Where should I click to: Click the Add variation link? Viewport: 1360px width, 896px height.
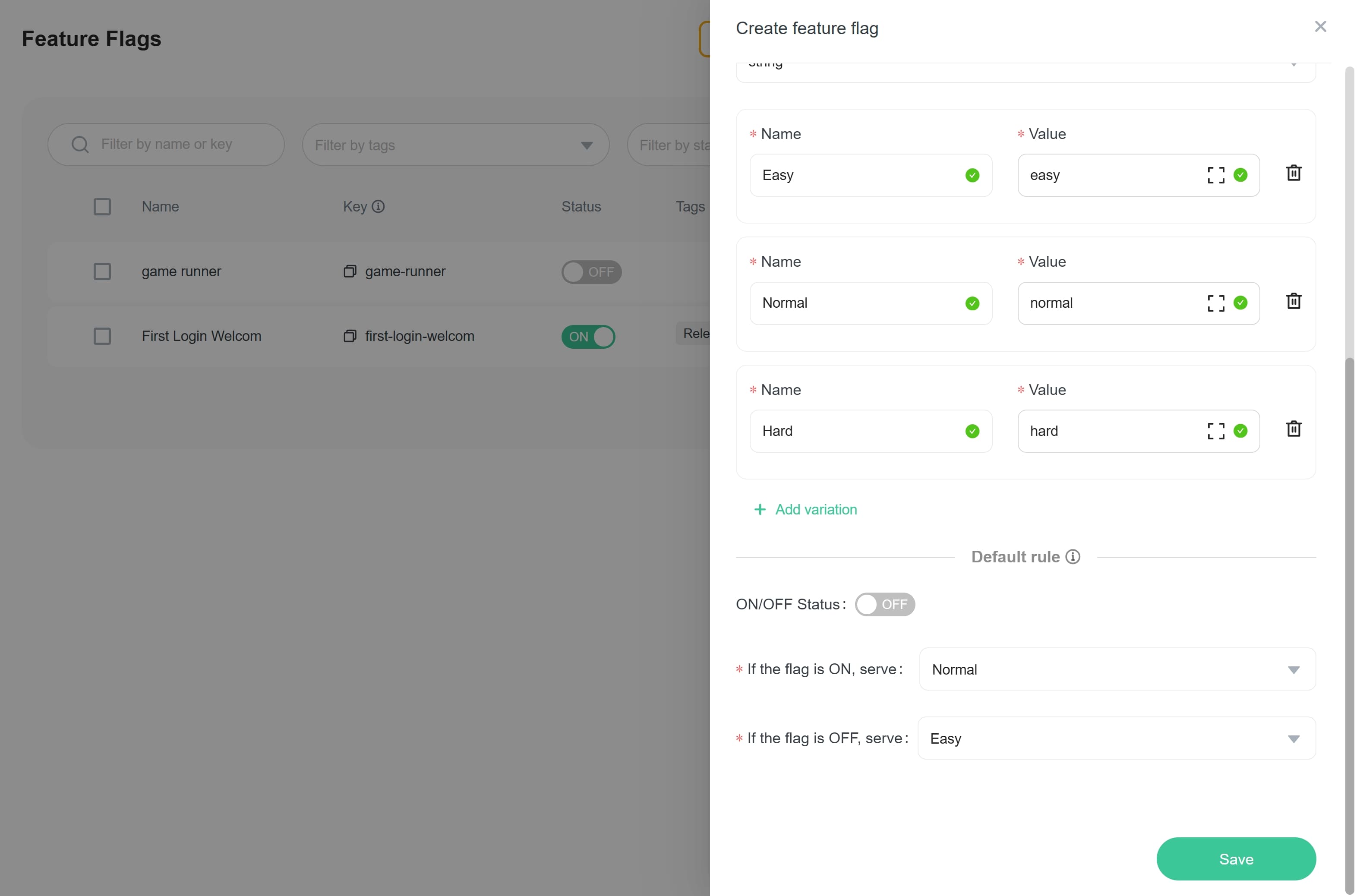(815, 509)
